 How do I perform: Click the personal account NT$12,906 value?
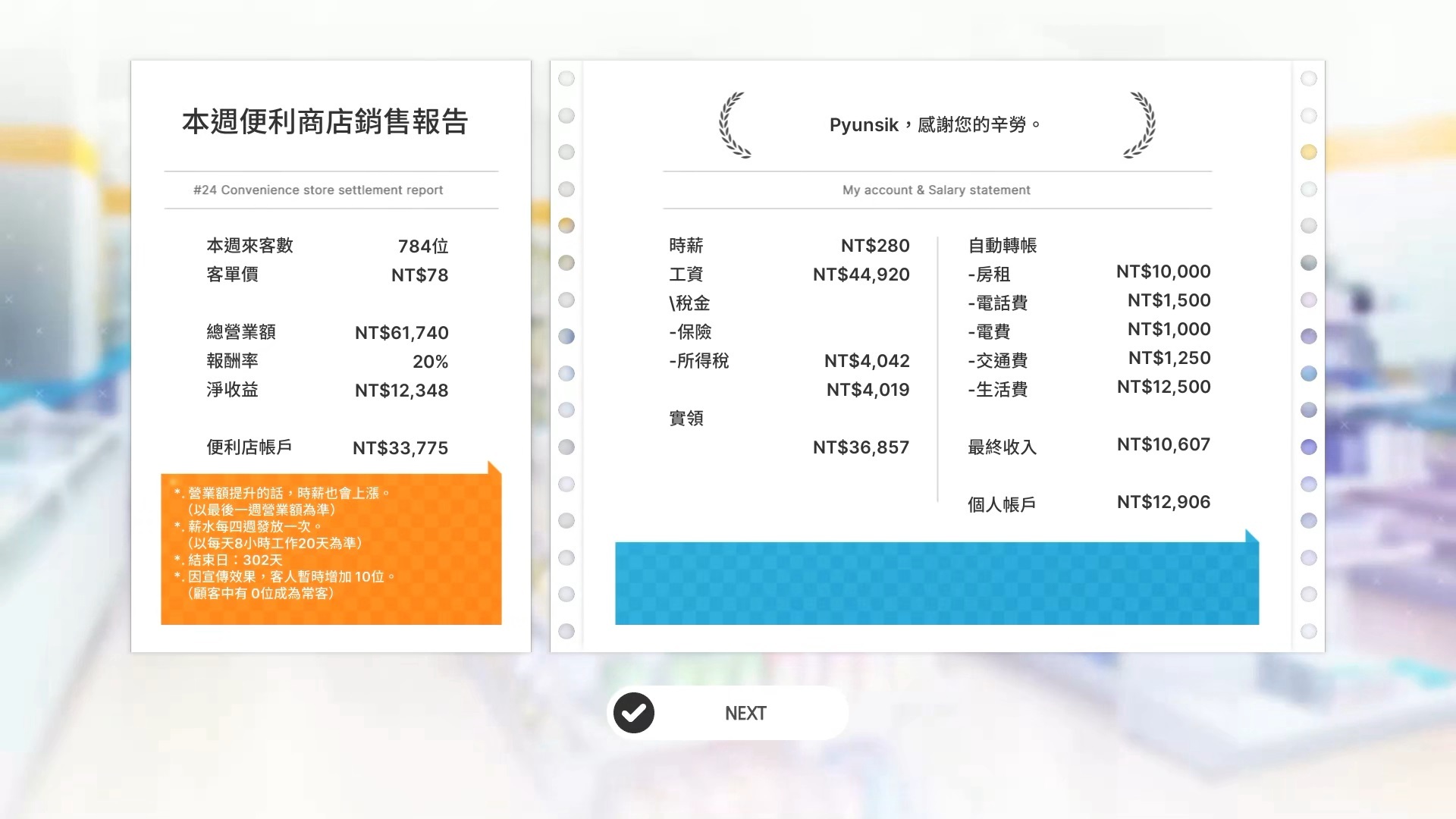(x=1163, y=502)
